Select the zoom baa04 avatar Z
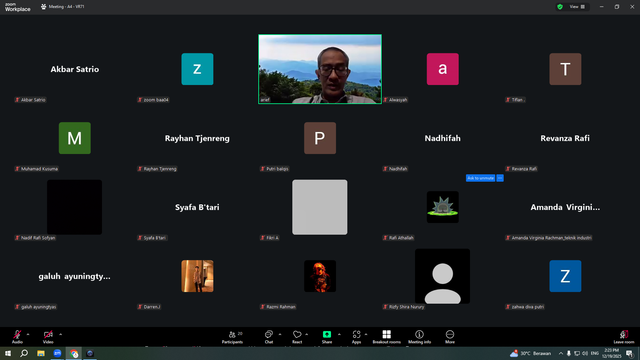 tap(197, 69)
